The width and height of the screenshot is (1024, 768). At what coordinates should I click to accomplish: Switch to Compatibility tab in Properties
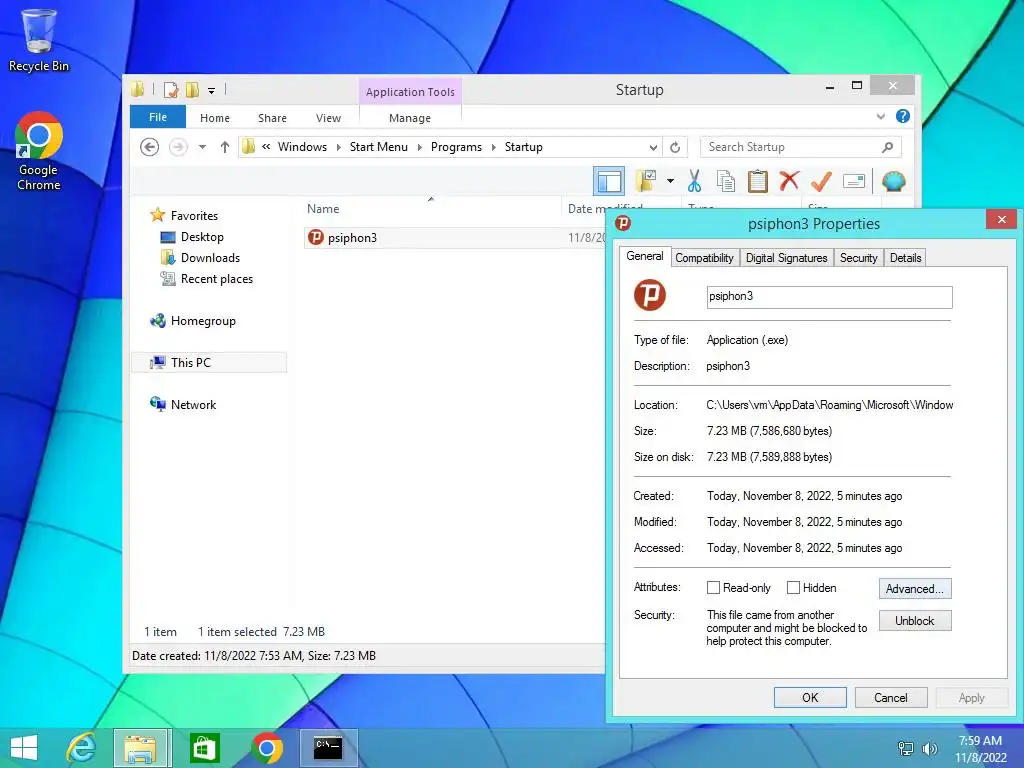coord(704,258)
